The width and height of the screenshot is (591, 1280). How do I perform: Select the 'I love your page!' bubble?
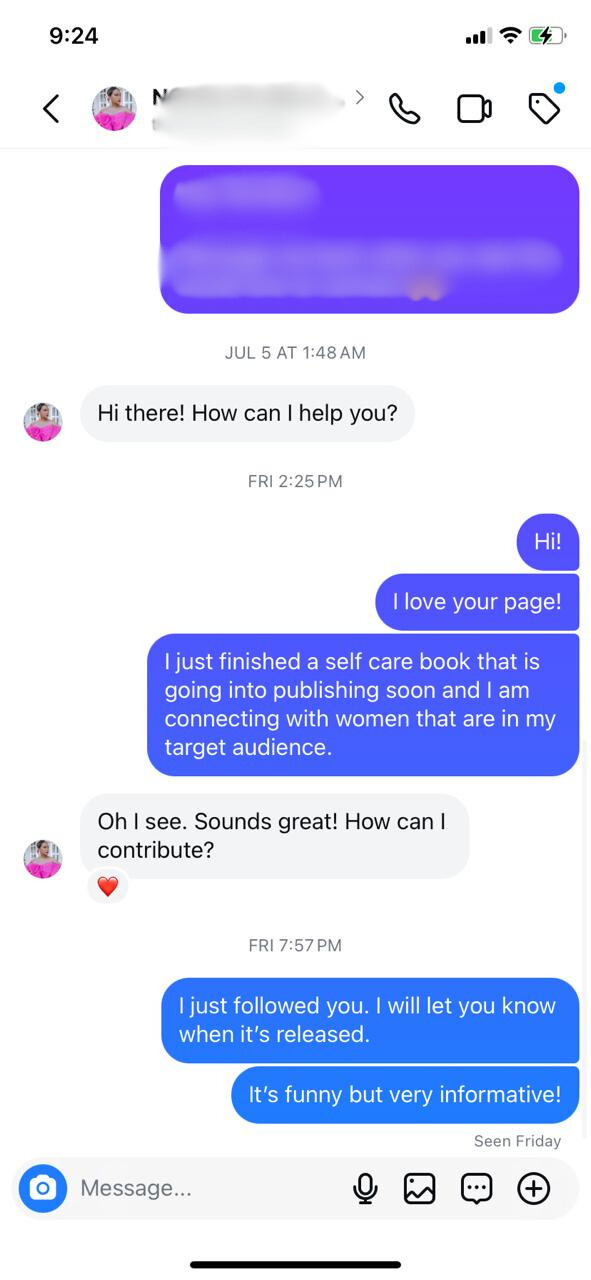click(477, 601)
